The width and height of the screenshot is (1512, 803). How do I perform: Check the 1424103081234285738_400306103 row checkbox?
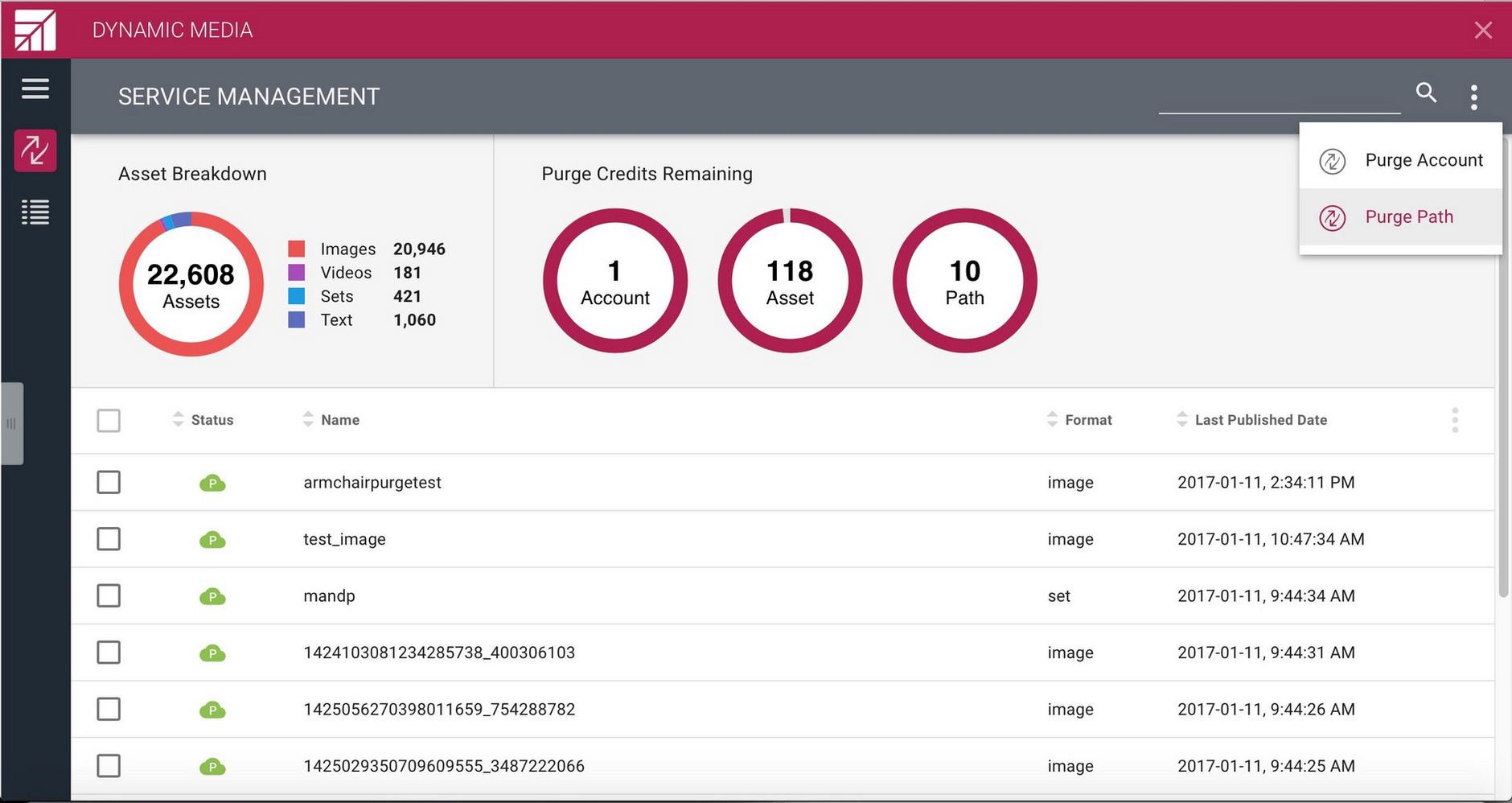(109, 652)
